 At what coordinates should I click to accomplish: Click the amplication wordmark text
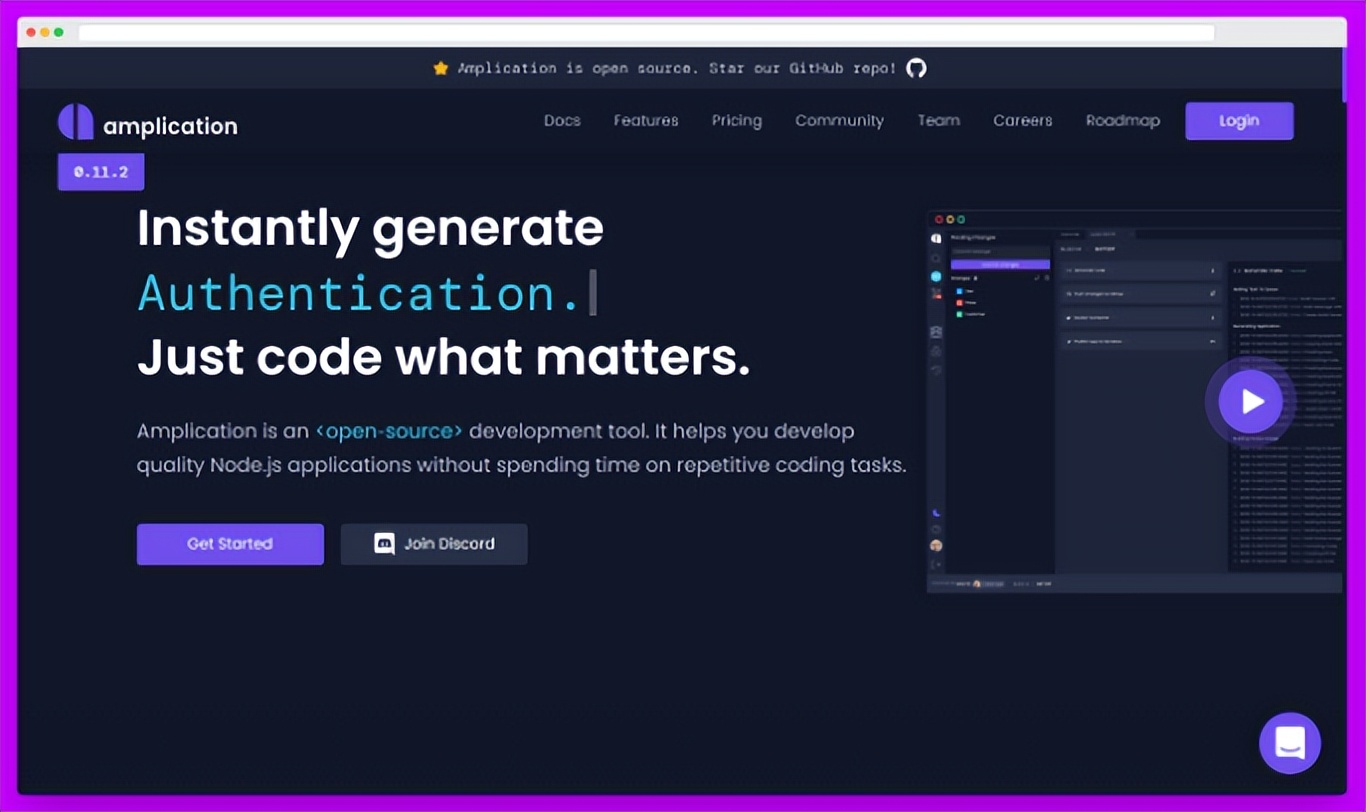point(170,127)
